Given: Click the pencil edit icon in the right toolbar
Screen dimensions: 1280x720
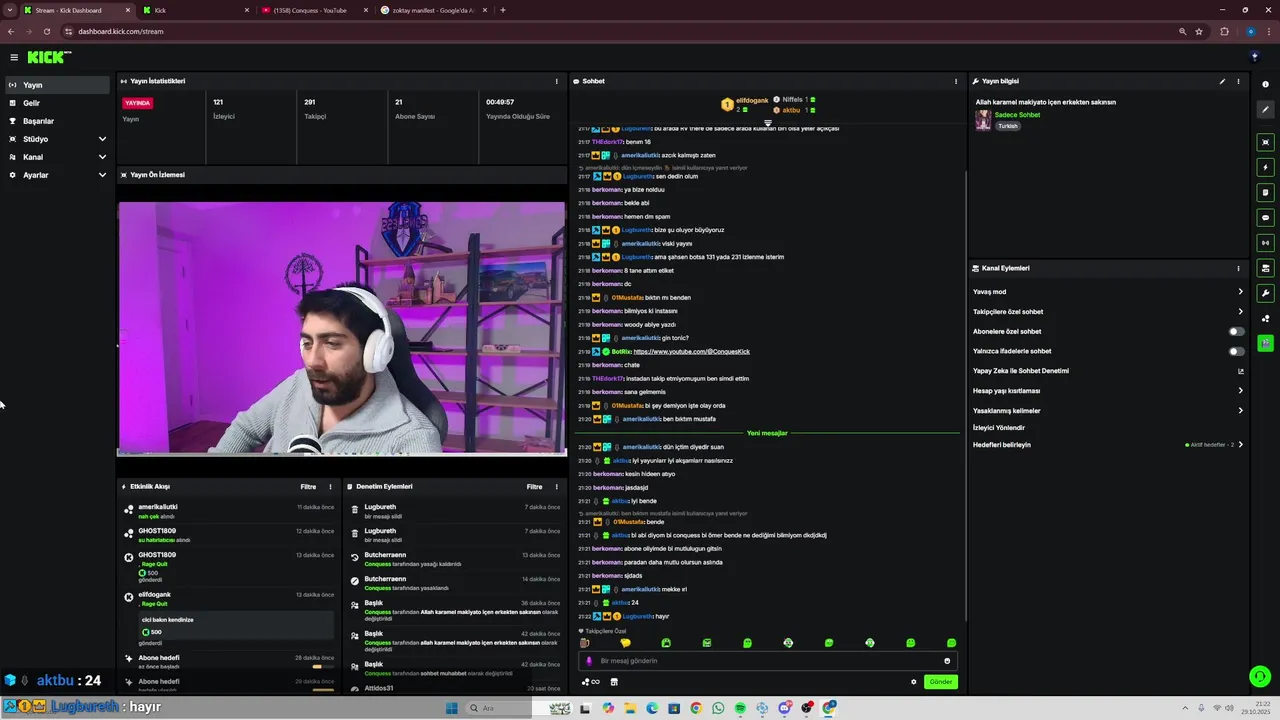Looking at the screenshot, I should [1265, 109].
